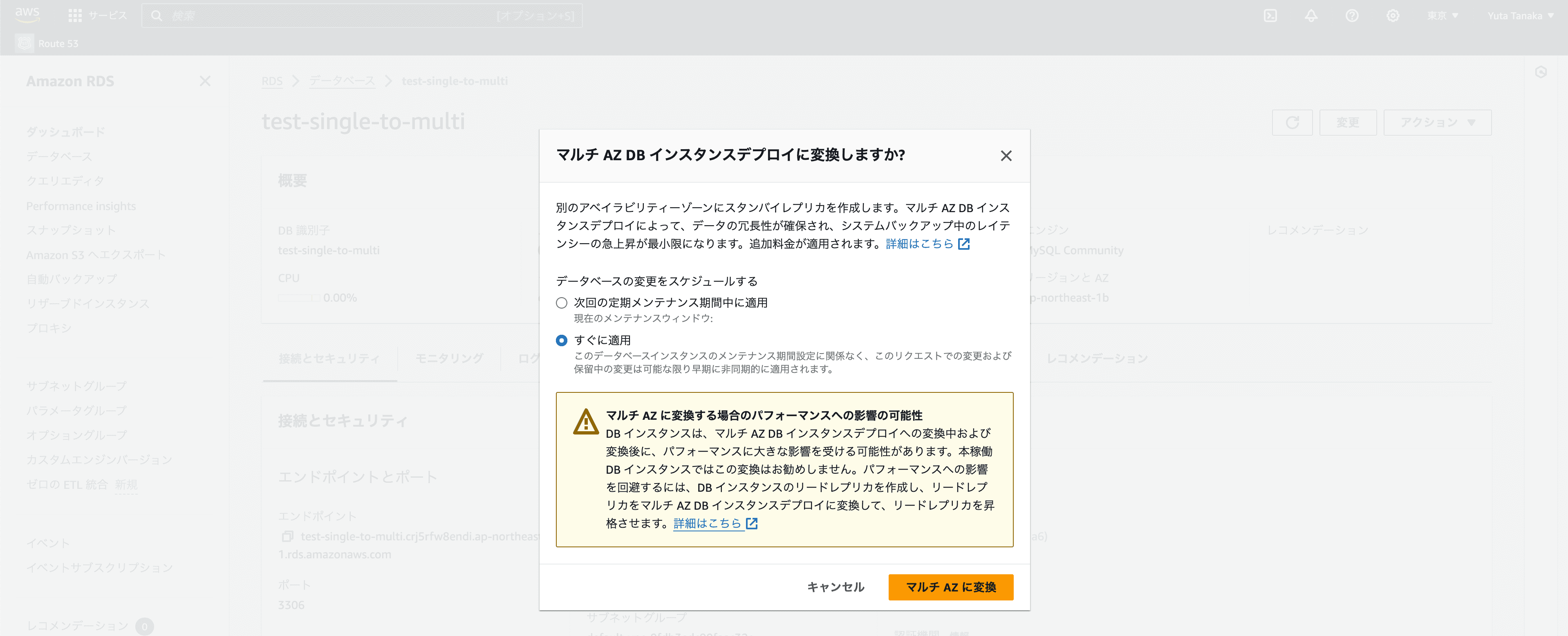Click キャンセル button in dialog

tap(836, 587)
